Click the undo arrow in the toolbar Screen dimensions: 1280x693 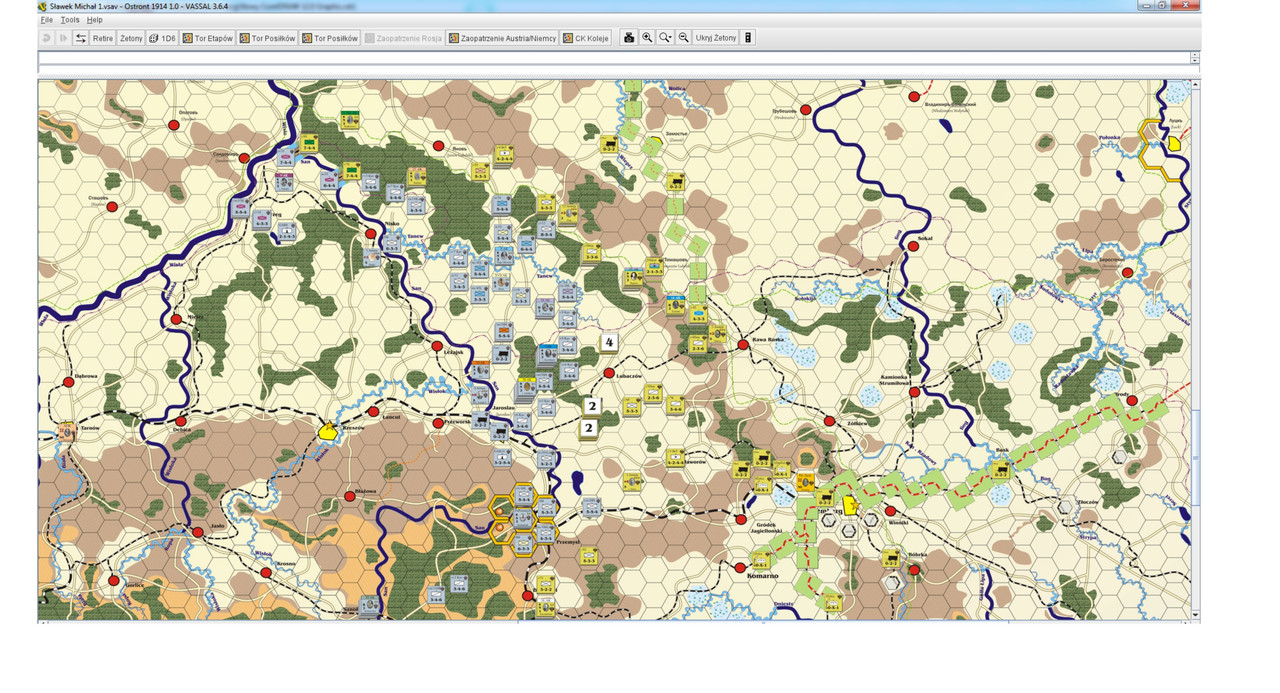point(46,38)
